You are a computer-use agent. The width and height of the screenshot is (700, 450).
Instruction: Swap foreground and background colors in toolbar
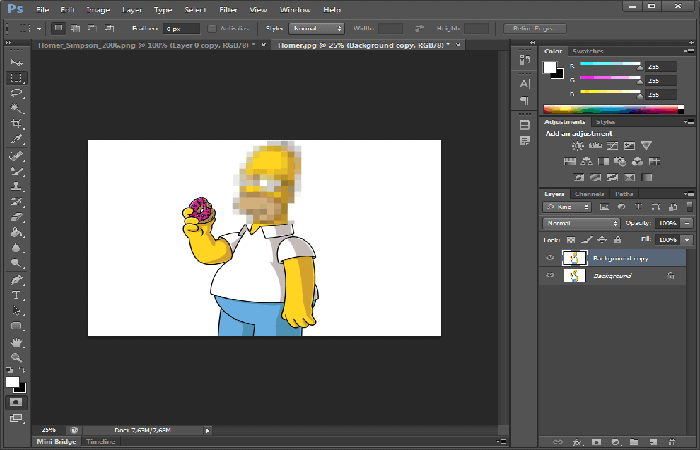point(21,370)
